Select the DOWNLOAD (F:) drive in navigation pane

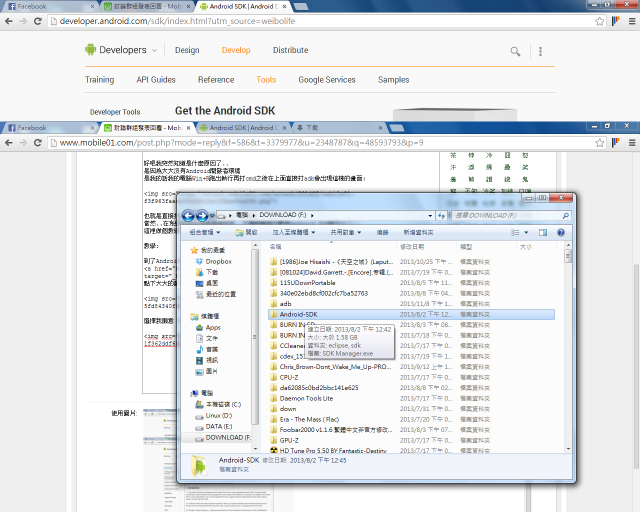(223, 438)
